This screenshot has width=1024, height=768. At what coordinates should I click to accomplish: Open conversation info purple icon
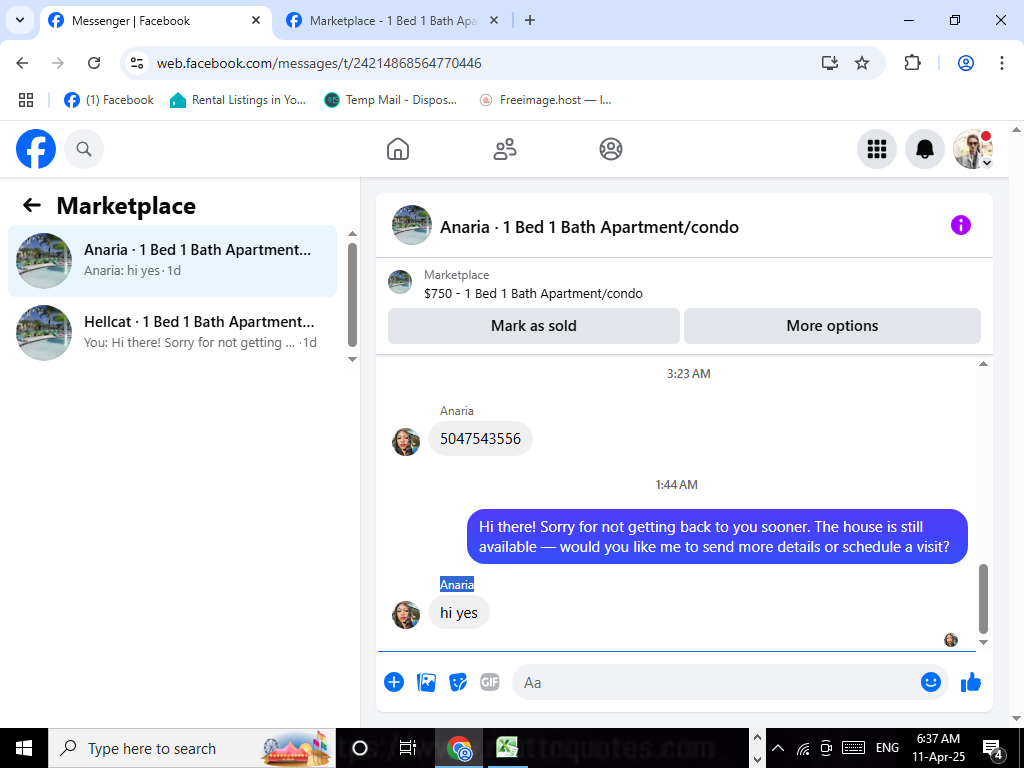pos(961,225)
